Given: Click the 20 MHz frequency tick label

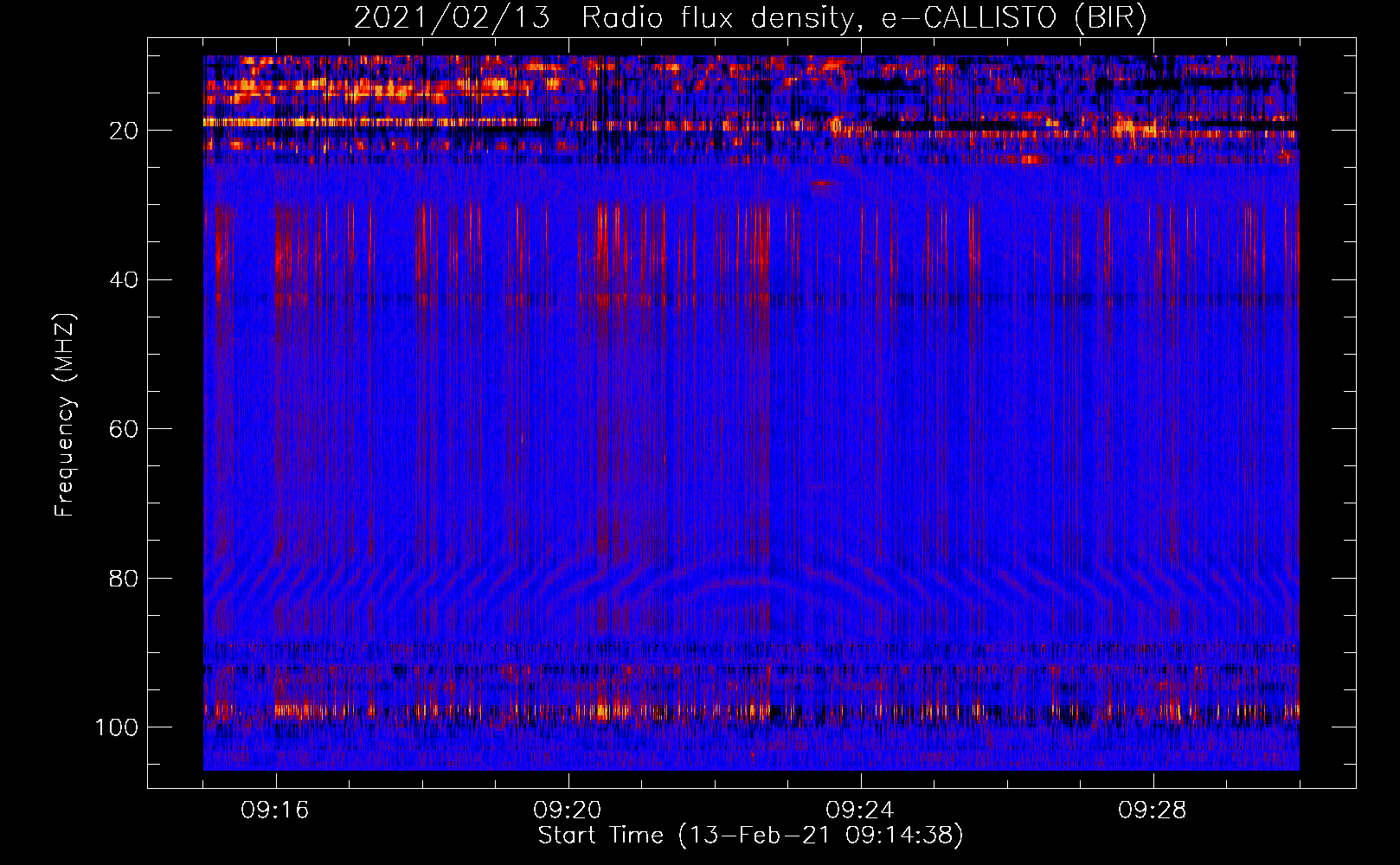Looking at the screenshot, I should coord(124,131).
